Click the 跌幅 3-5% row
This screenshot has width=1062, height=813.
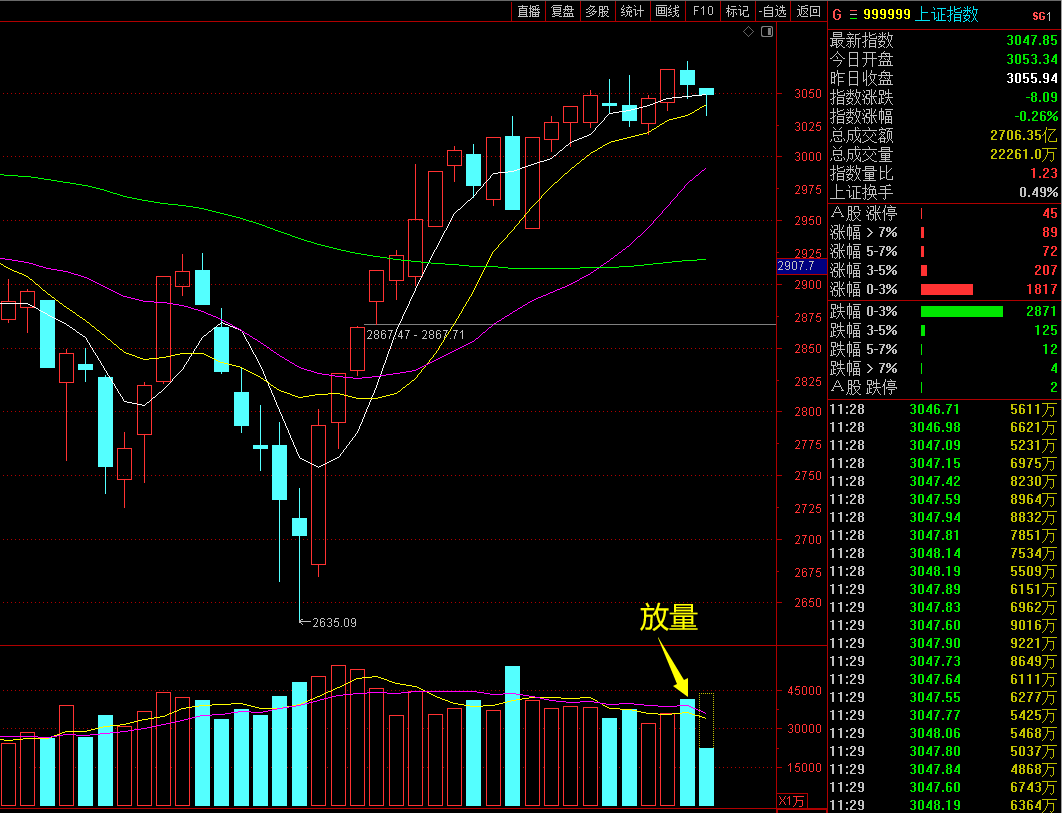943,331
